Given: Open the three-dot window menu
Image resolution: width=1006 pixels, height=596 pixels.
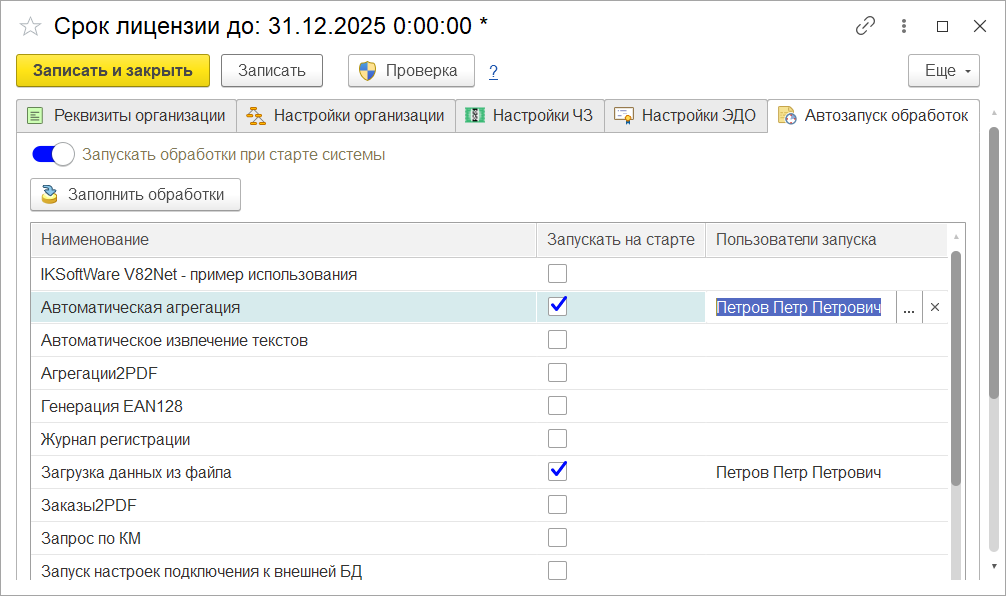Looking at the screenshot, I should (x=905, y=27).
